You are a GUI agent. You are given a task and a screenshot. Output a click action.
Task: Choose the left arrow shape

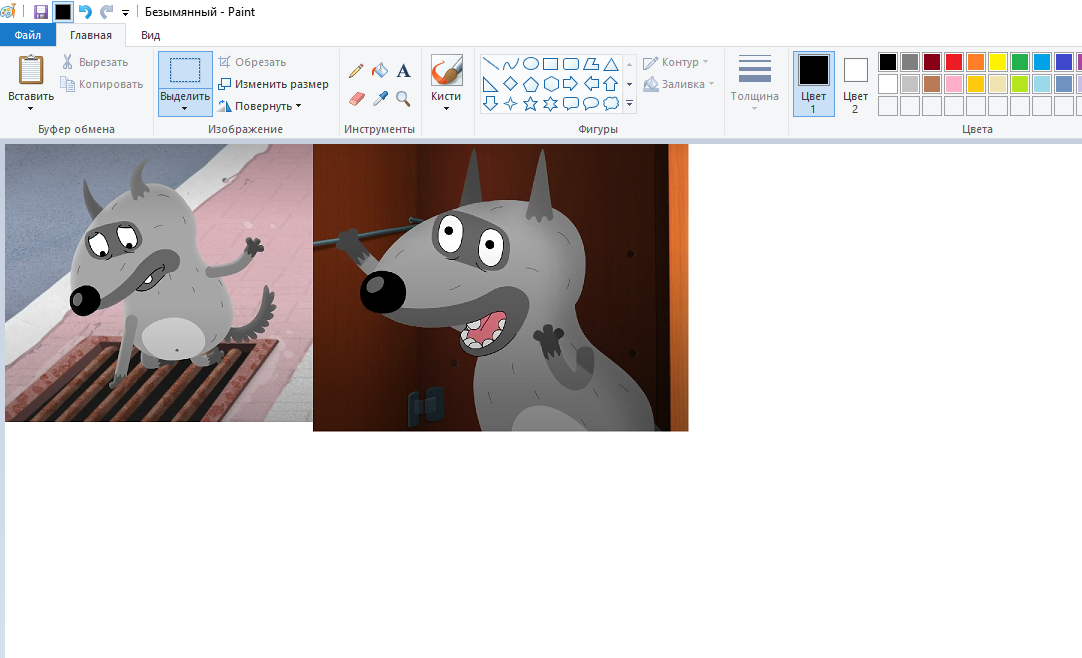pyautogui.click(x=591, y=84)
